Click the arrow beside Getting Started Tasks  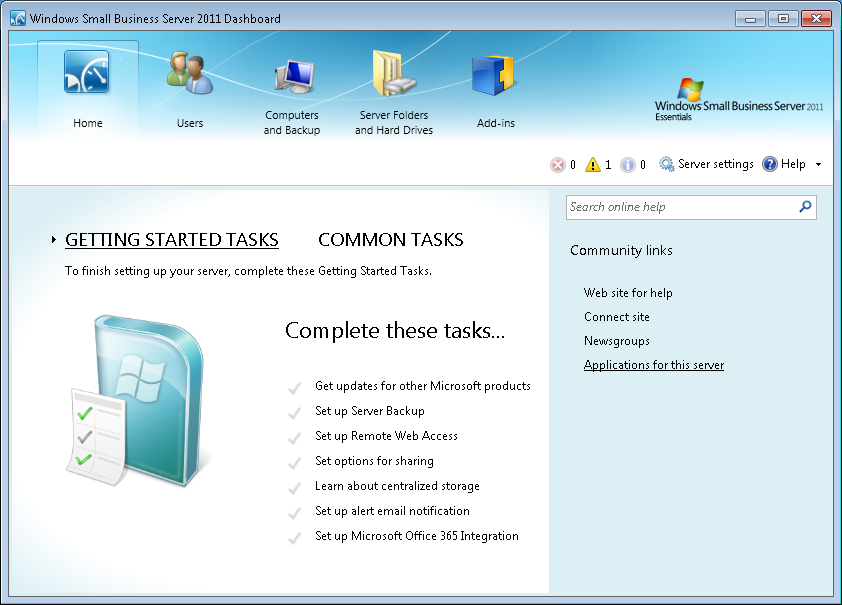54,239
